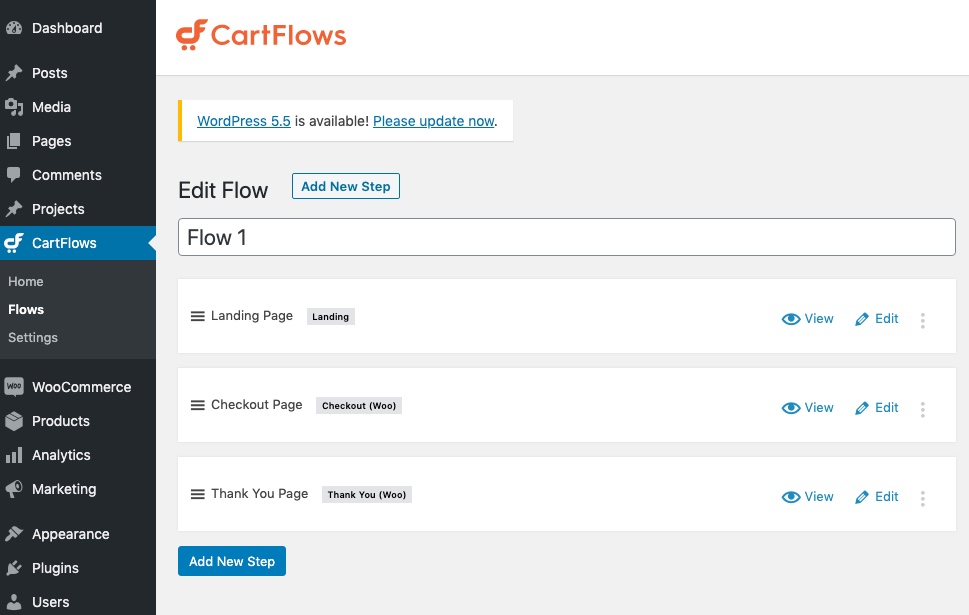
Task: Click the drag handle for Landing Page step
Action: pyautogui.click(x=198, y=316)
